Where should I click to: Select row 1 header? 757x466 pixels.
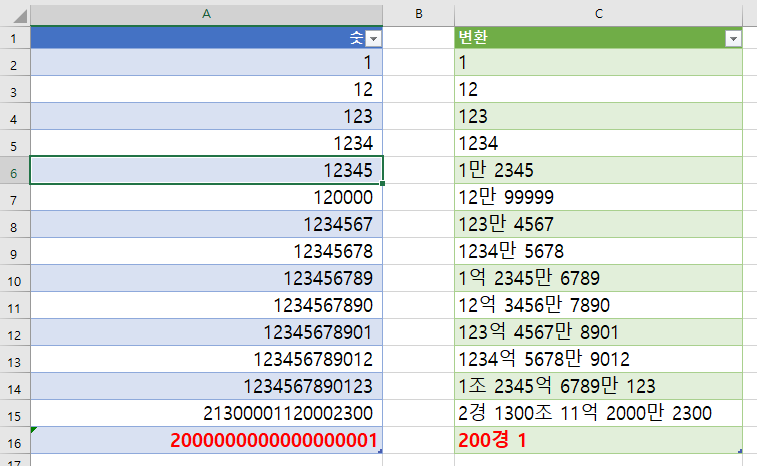coord(14,38)
